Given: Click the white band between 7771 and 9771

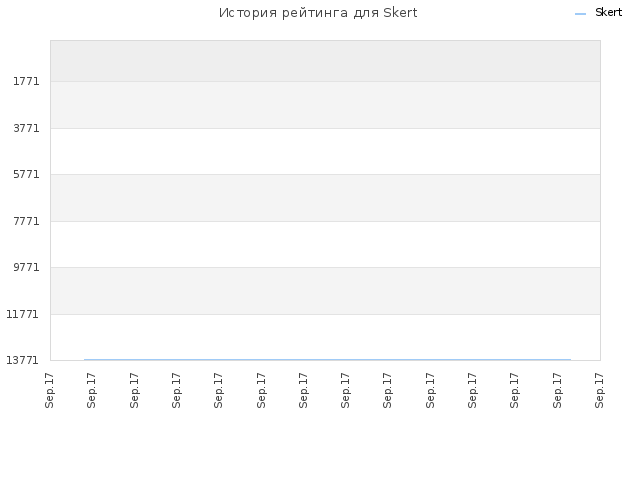Looking at the screenshot, I should (x=325, y=244).
